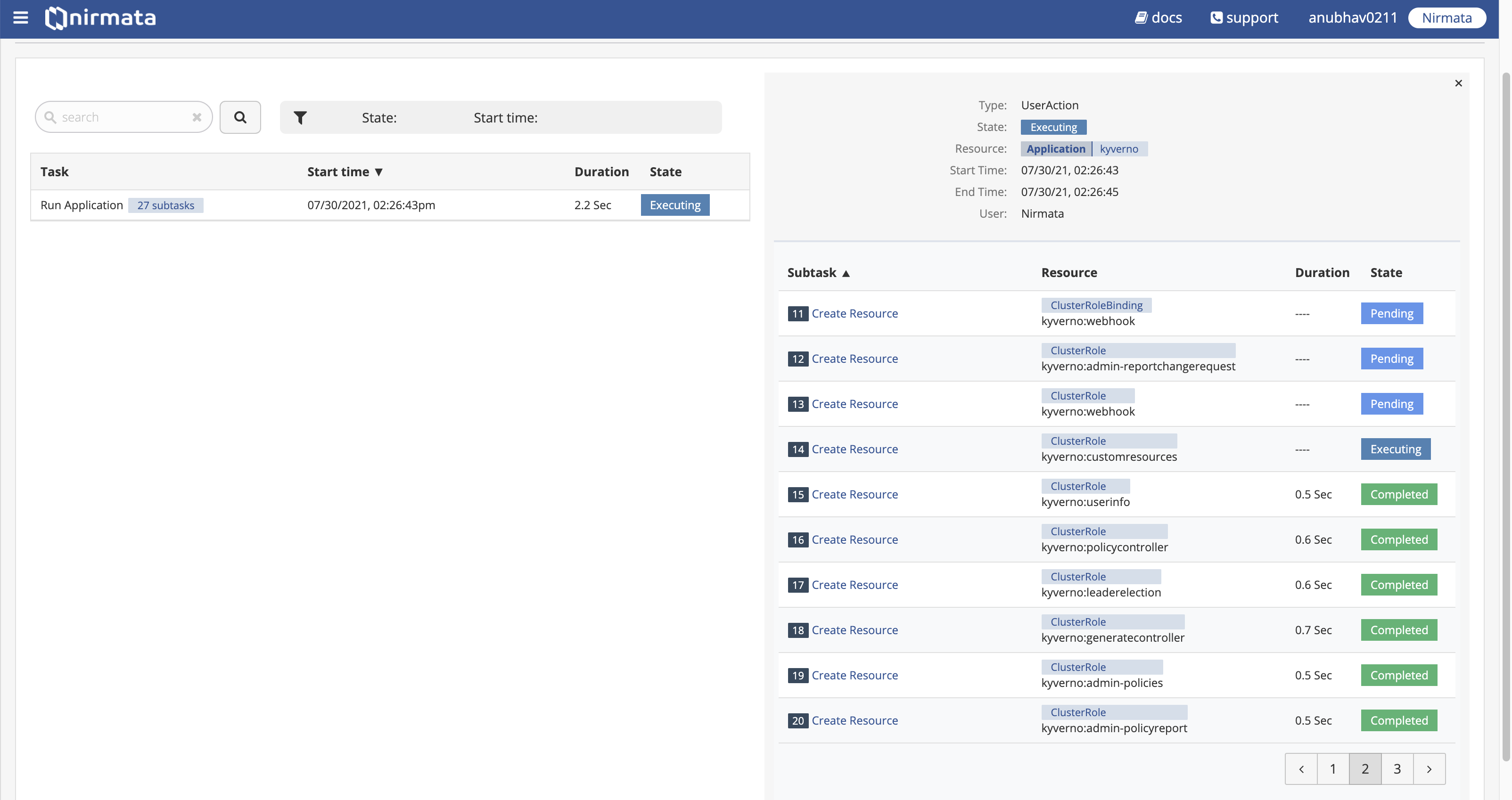
Task: Open subtask 14 Create Resource
Action: click(x=854, y=449)
